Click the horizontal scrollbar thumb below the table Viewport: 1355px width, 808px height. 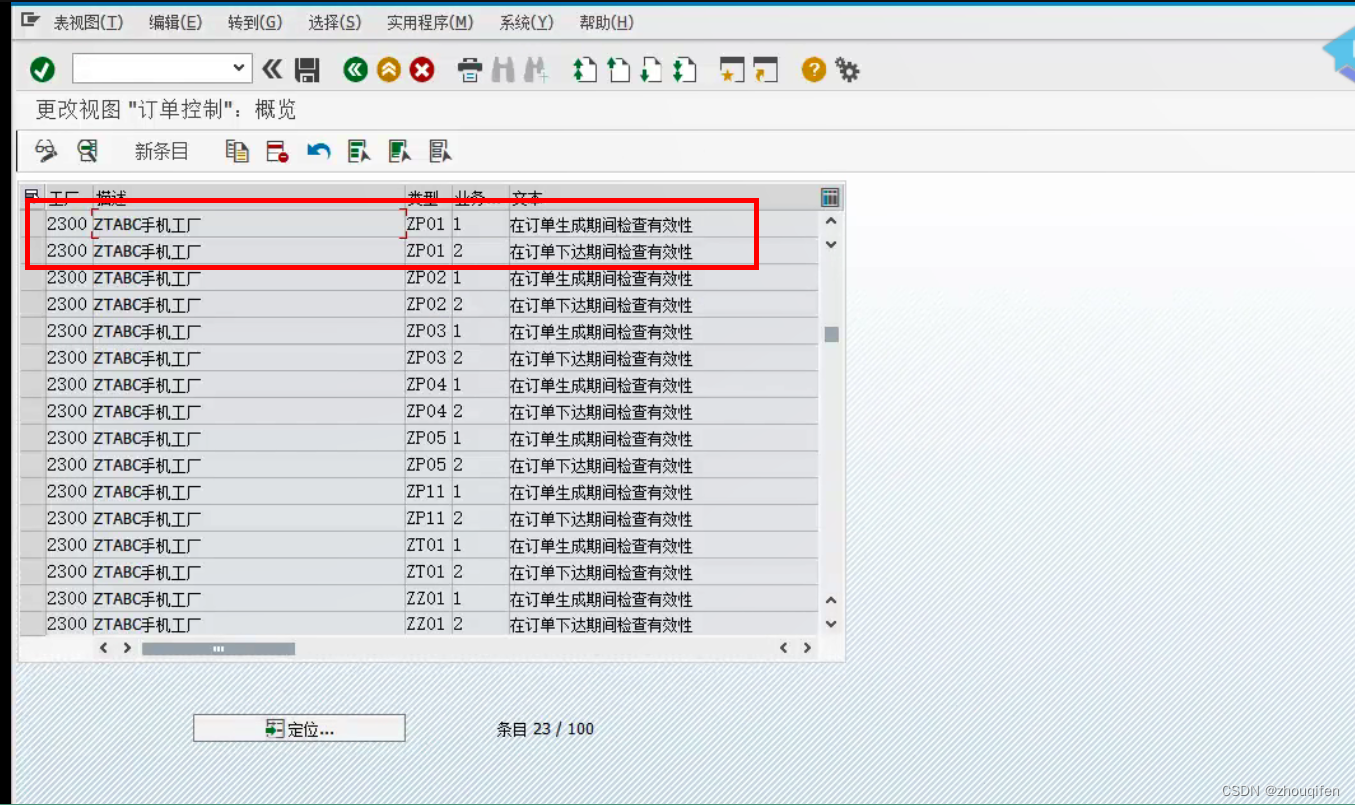tap(218, 649)
